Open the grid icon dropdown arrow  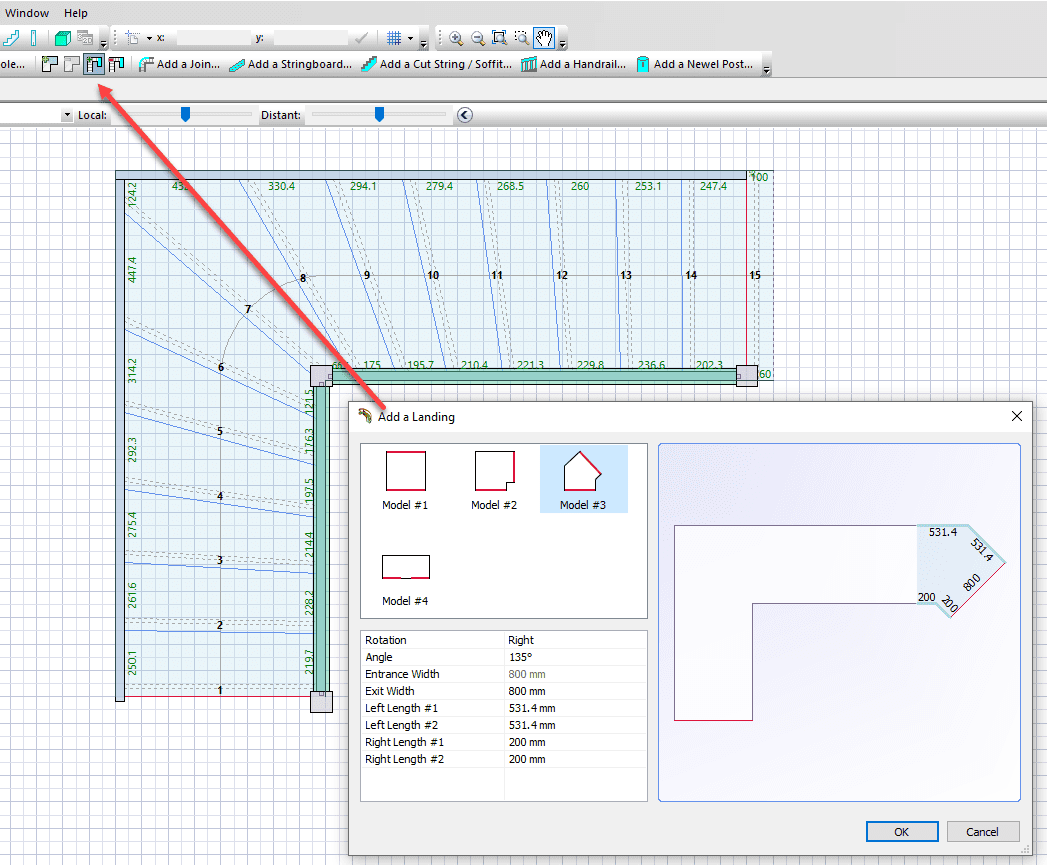click(x=410, y=39)
